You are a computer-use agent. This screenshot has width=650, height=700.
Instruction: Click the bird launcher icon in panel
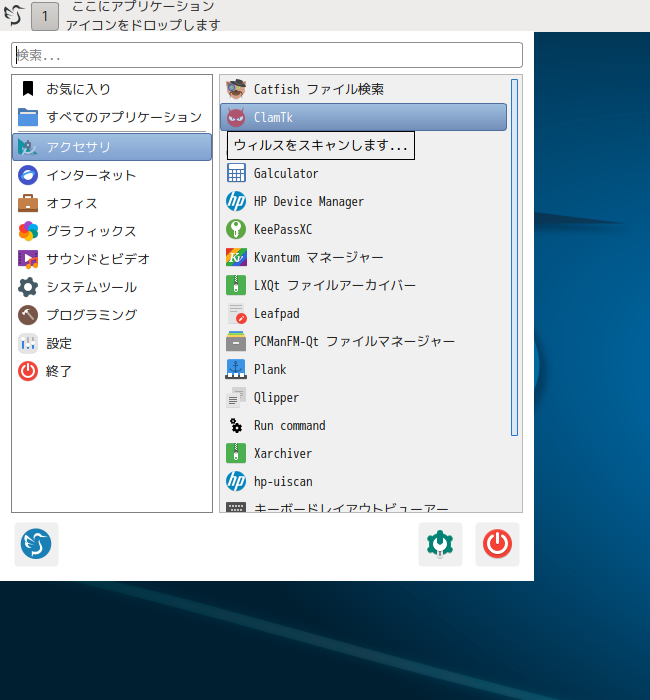(x=13, y=15)
